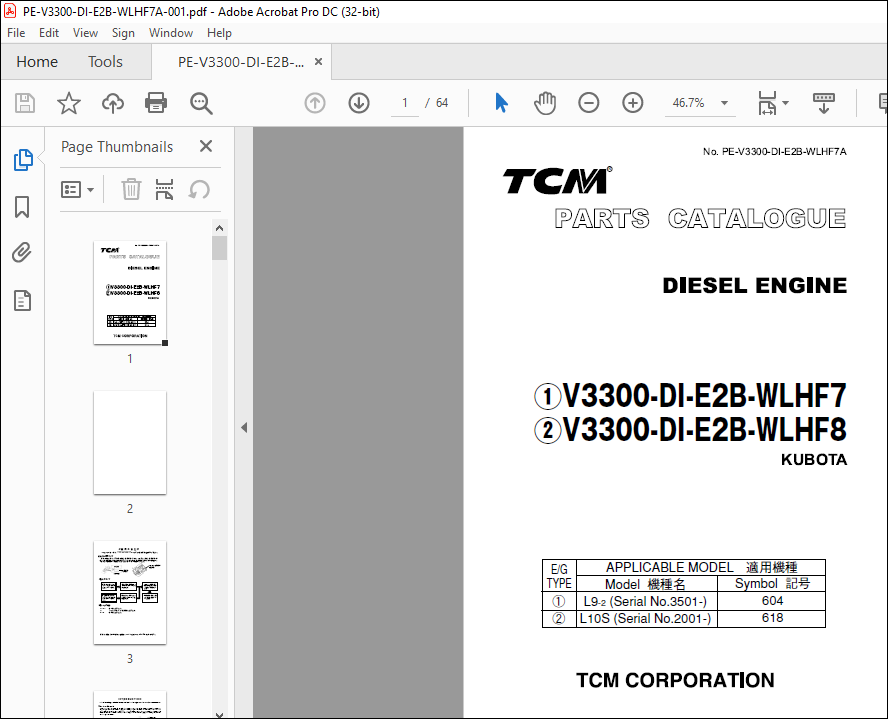Switch to the Home tab
This screenshot has height=719, width=888.
click(37, 62)
